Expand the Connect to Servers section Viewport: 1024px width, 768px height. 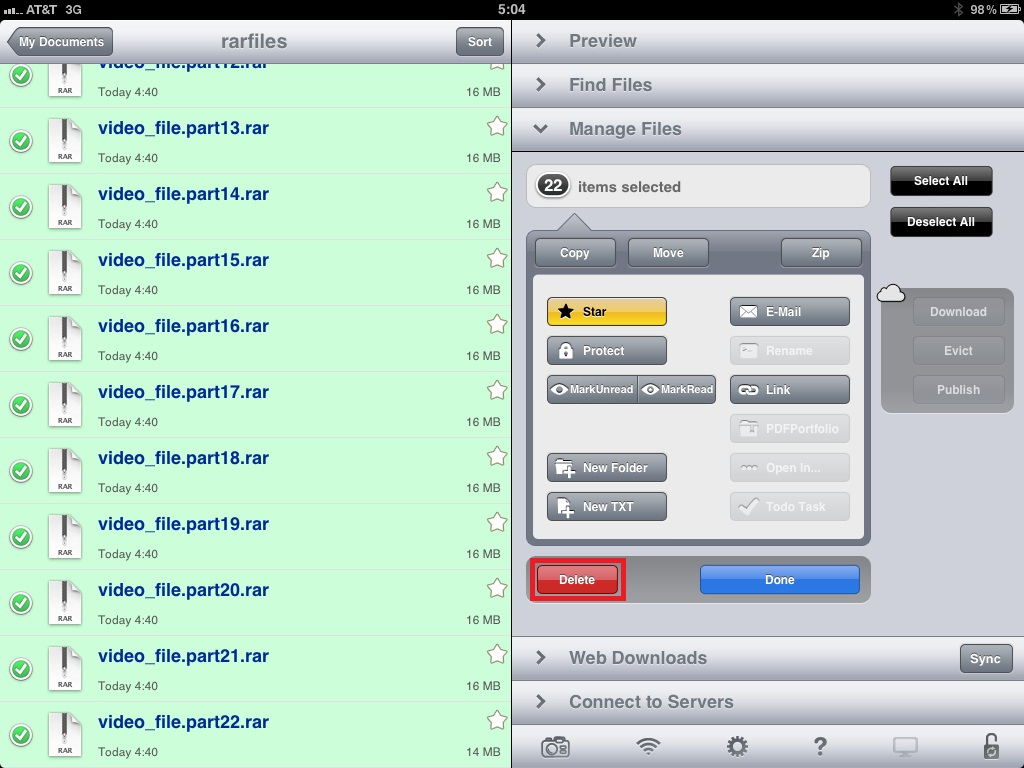coord(650,702)
